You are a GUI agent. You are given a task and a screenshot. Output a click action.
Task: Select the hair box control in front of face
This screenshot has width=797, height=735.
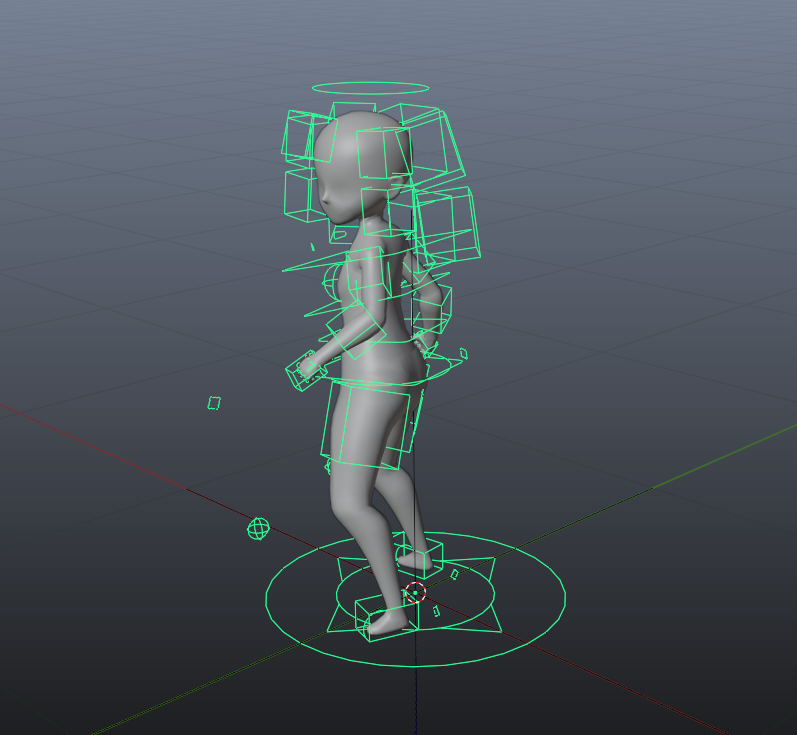(x=300, y=192)
